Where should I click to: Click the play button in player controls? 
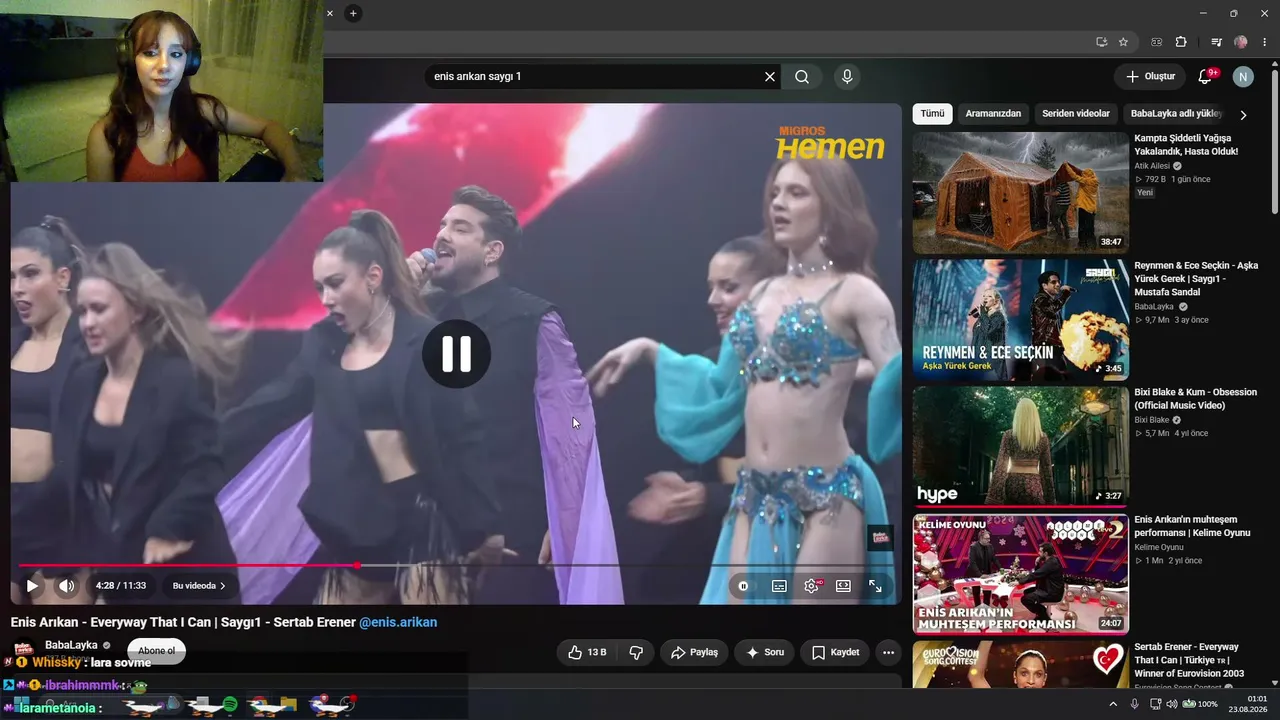pyautogui.click(x=32, y=586)
